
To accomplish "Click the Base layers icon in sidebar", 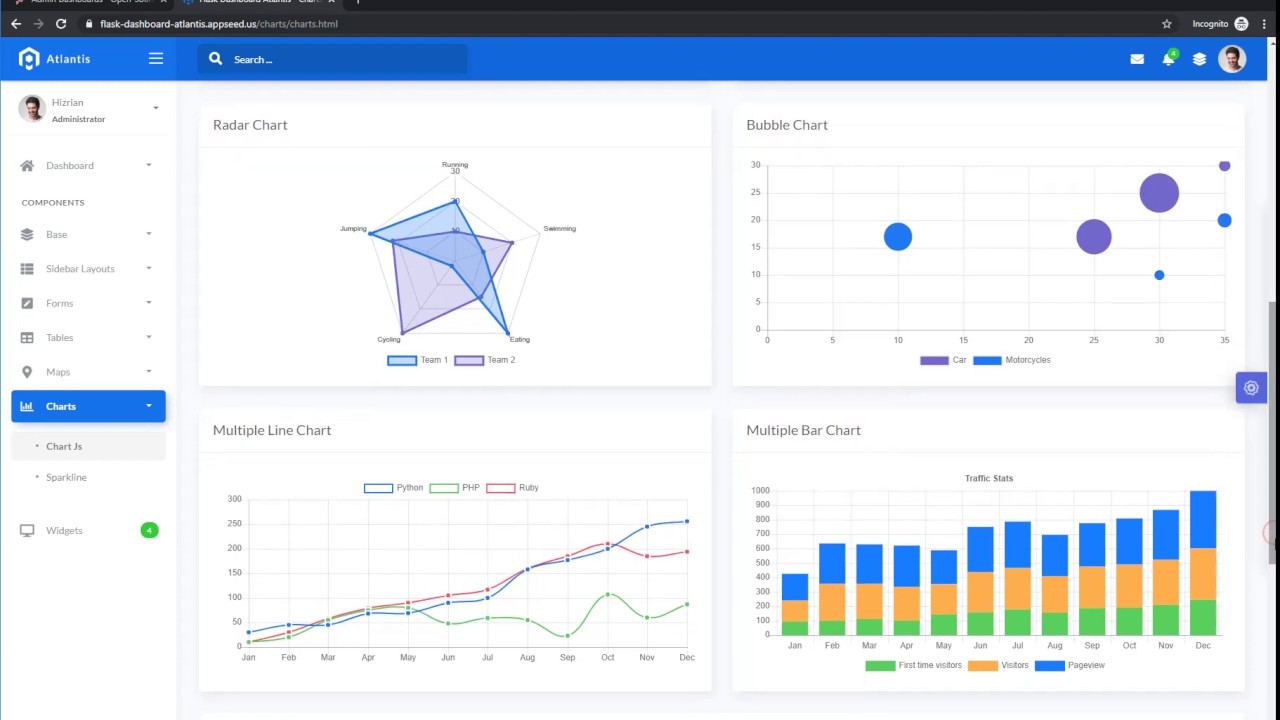I will pyautogui.click(x=27, y=234).
